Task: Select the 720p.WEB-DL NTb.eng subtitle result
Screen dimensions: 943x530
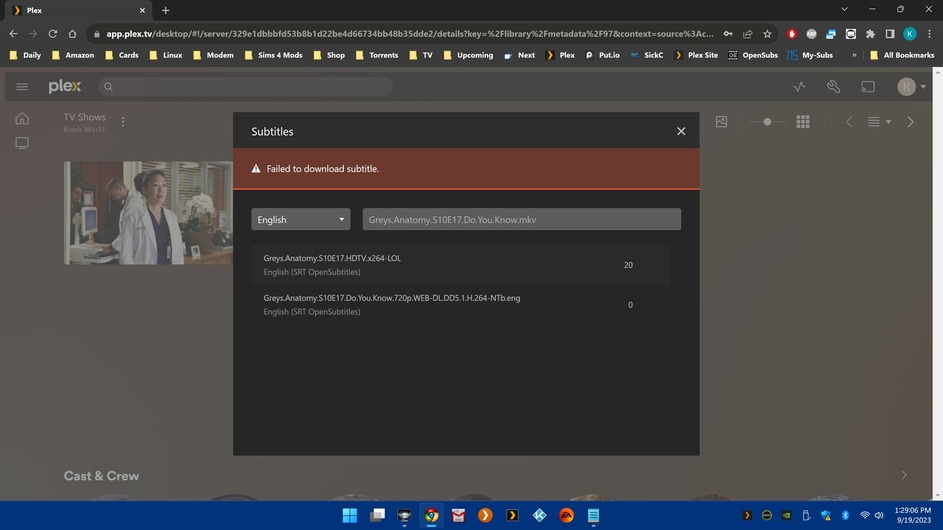Action: tap(461, 304)
